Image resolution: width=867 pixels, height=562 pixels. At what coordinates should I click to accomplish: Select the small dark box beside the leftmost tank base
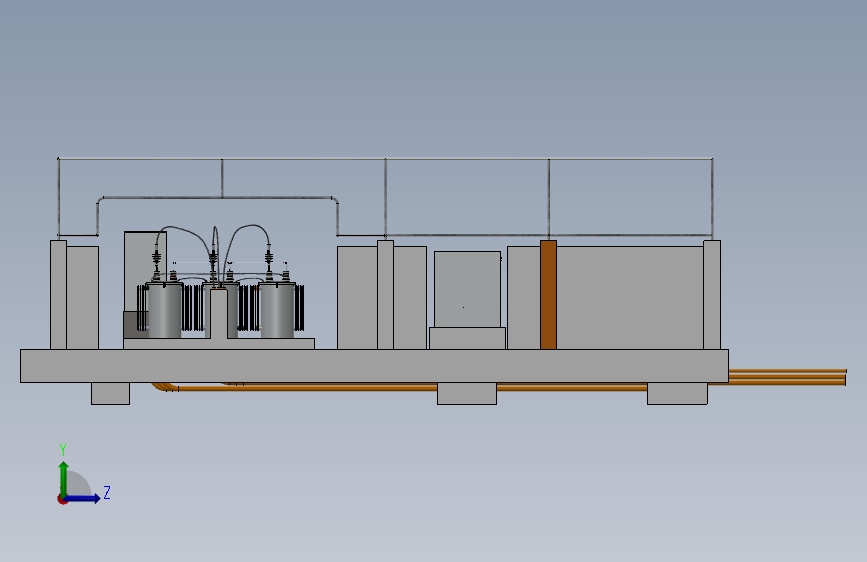tap(135, 325)
